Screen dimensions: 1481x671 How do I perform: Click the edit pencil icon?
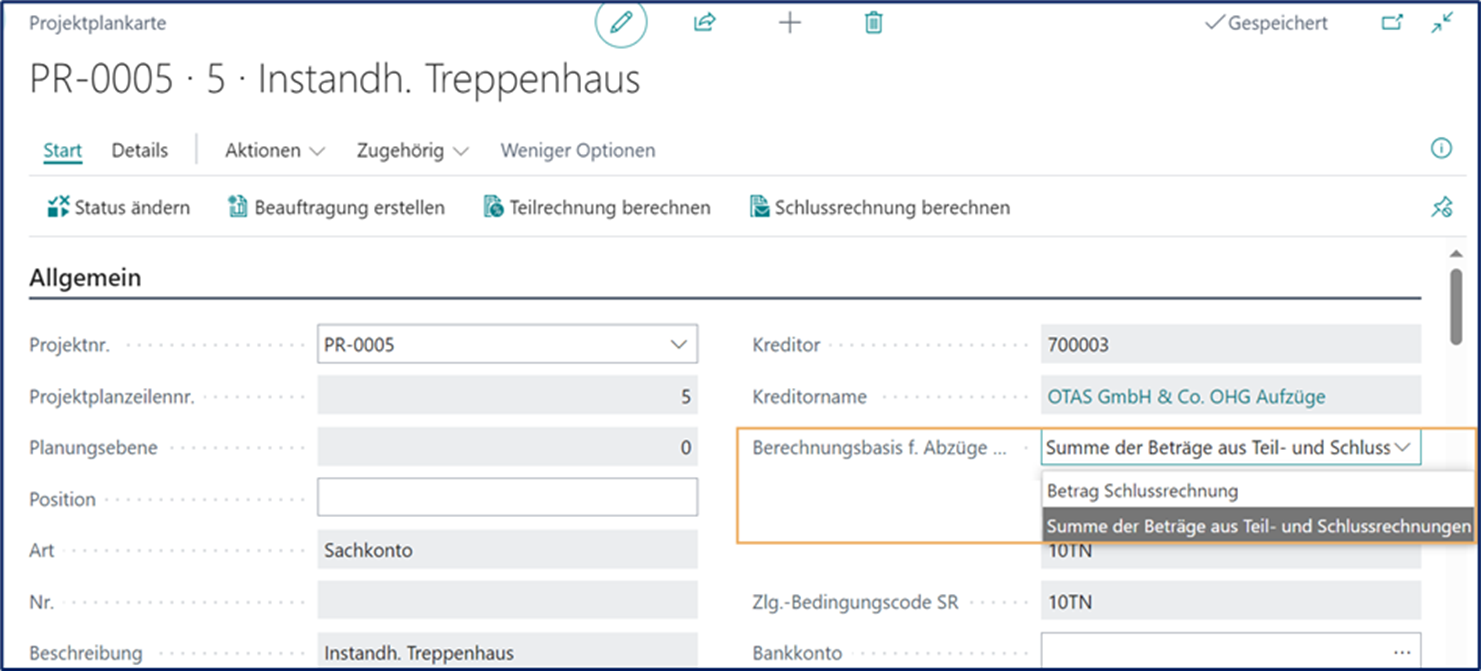[x=621, y=22]
